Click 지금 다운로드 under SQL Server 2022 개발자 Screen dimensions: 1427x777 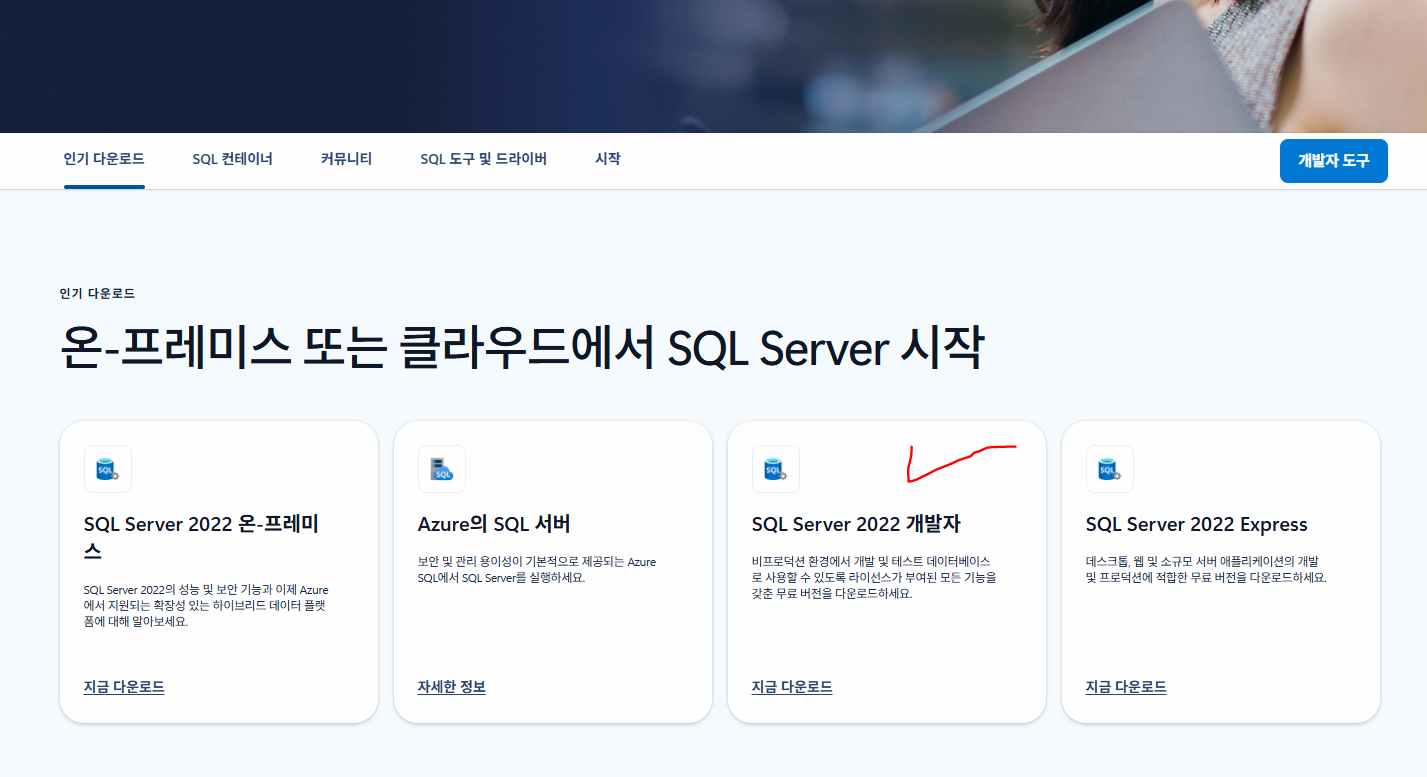coord(792,687)
